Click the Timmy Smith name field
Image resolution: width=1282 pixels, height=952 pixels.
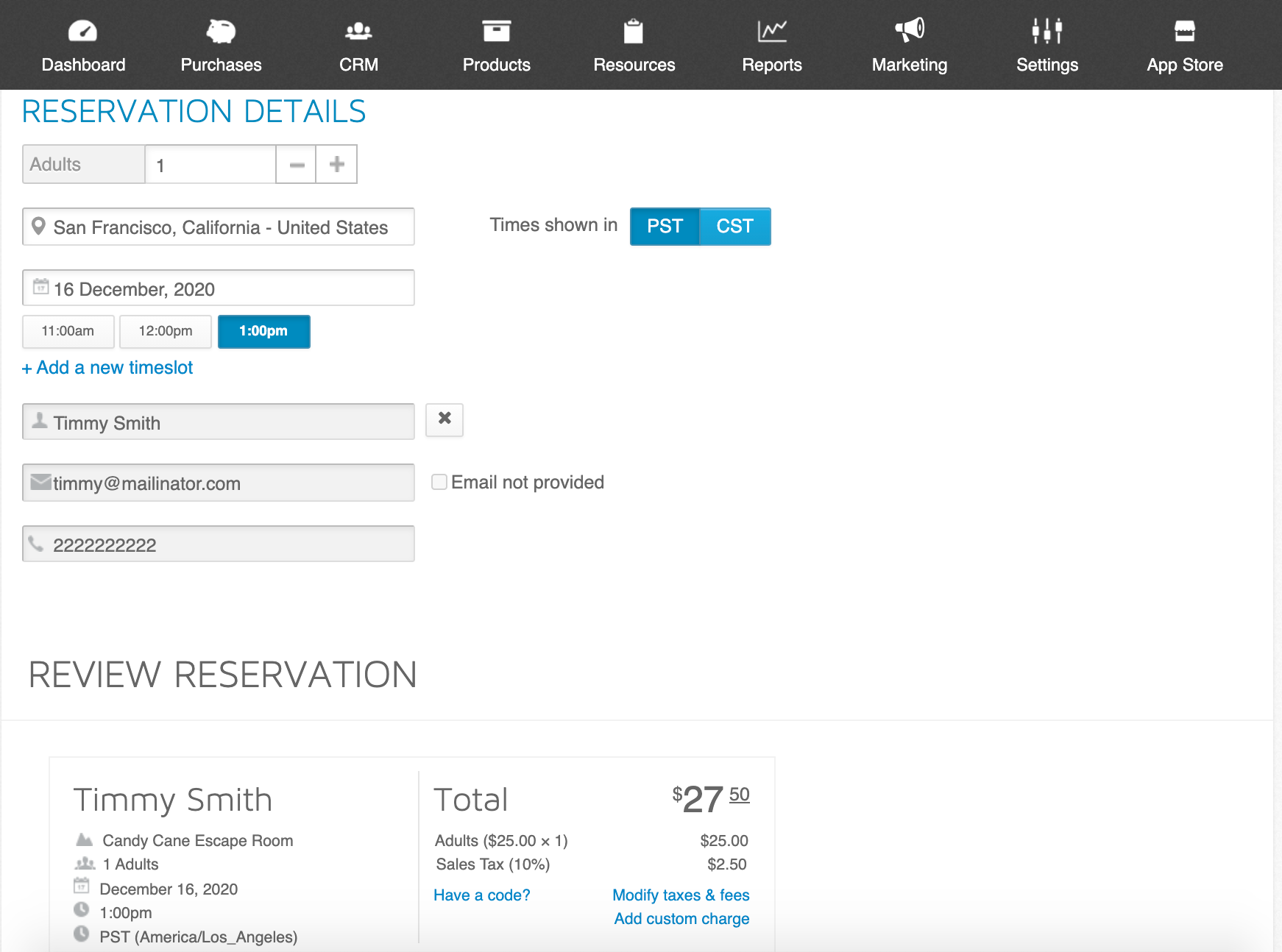click(x=219, y=422)
